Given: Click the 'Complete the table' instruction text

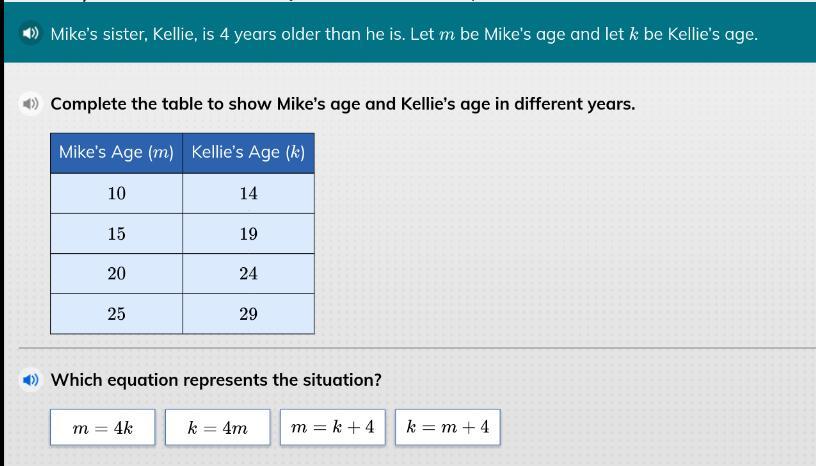Looking at the screenshot, I should (342, 104).
